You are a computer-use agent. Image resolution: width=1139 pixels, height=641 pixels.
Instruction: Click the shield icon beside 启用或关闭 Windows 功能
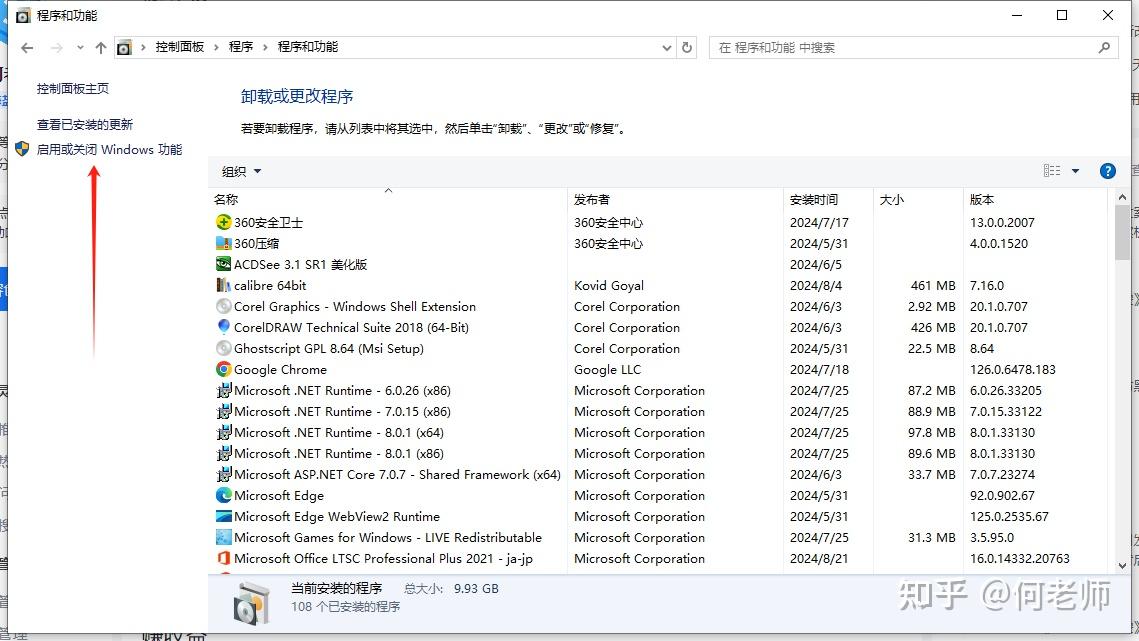tap(23, 149)
